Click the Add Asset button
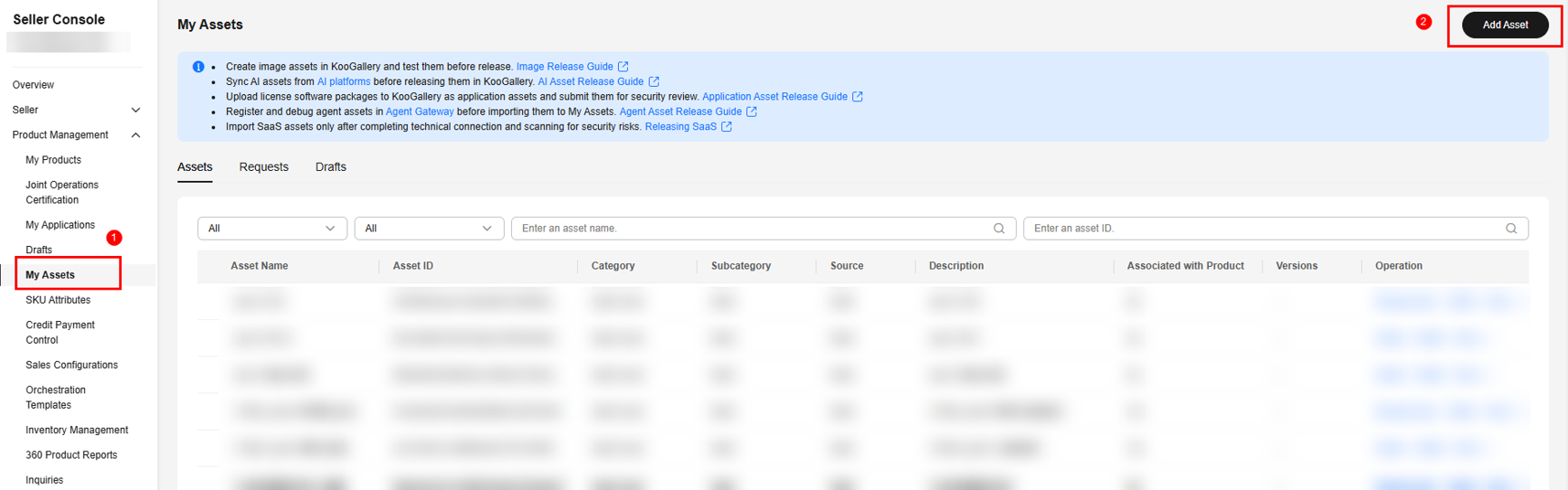This screenshot has width=1568, height=490. (1505, 25)
